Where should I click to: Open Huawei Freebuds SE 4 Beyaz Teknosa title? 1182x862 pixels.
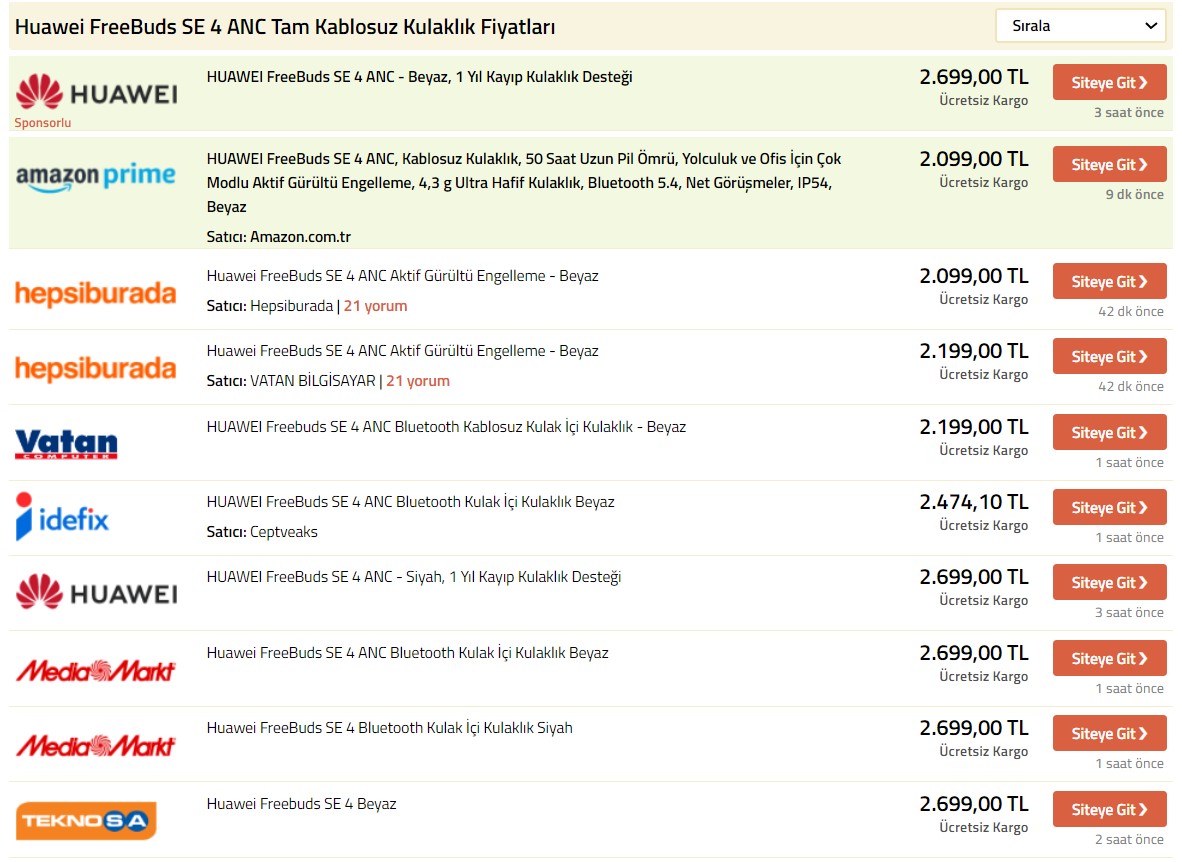(302, 804)
